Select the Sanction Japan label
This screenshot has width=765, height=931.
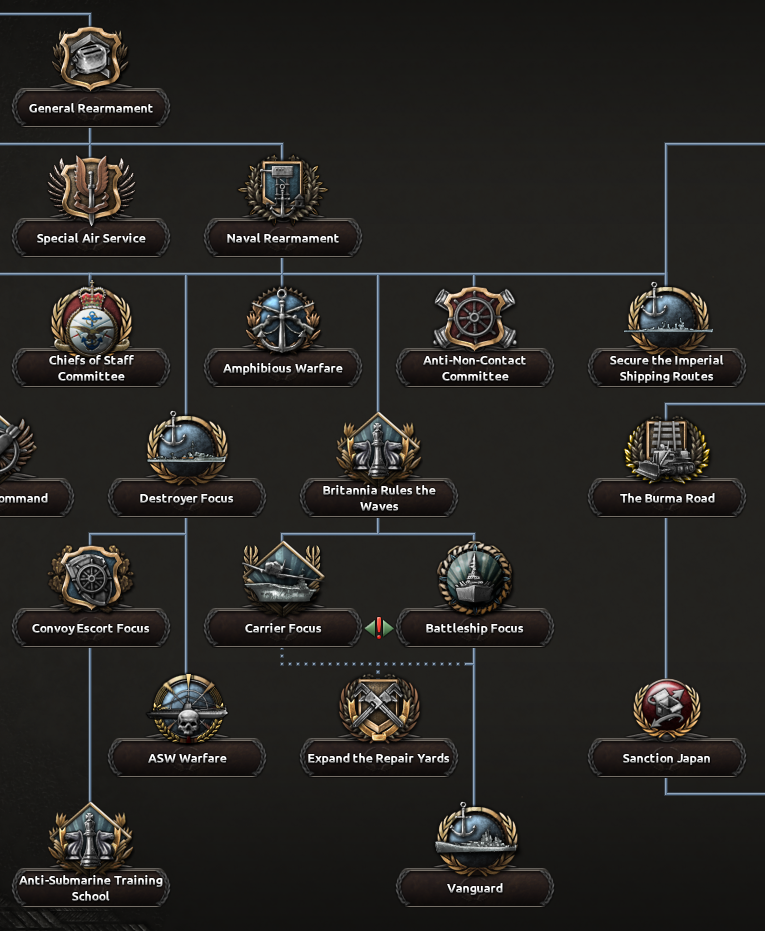[666, 758]
